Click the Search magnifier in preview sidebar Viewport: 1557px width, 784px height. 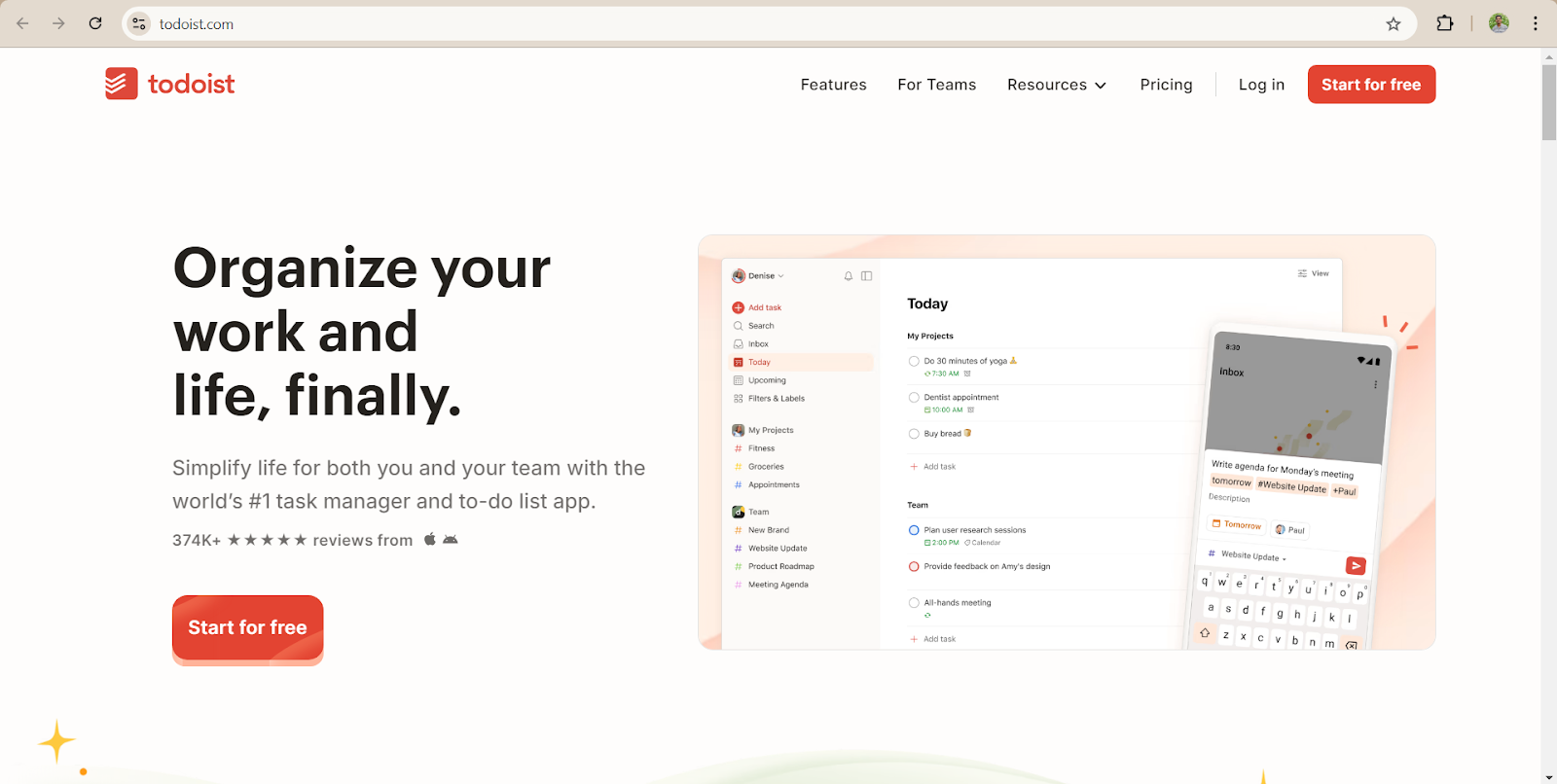(738, 326)
